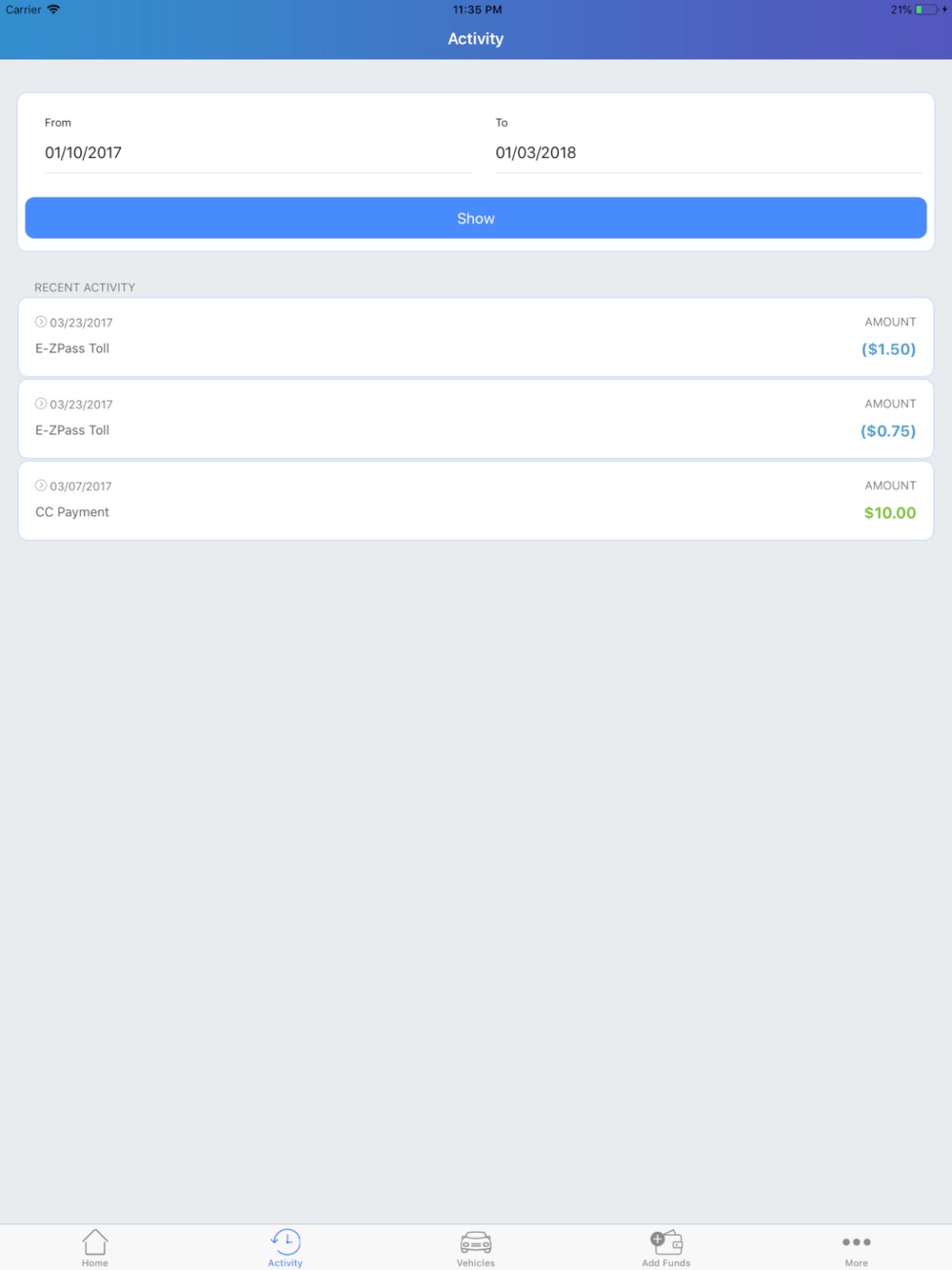
Task: Expand the $0.75 E-ZPass Toll chevron
Action: 41,404
